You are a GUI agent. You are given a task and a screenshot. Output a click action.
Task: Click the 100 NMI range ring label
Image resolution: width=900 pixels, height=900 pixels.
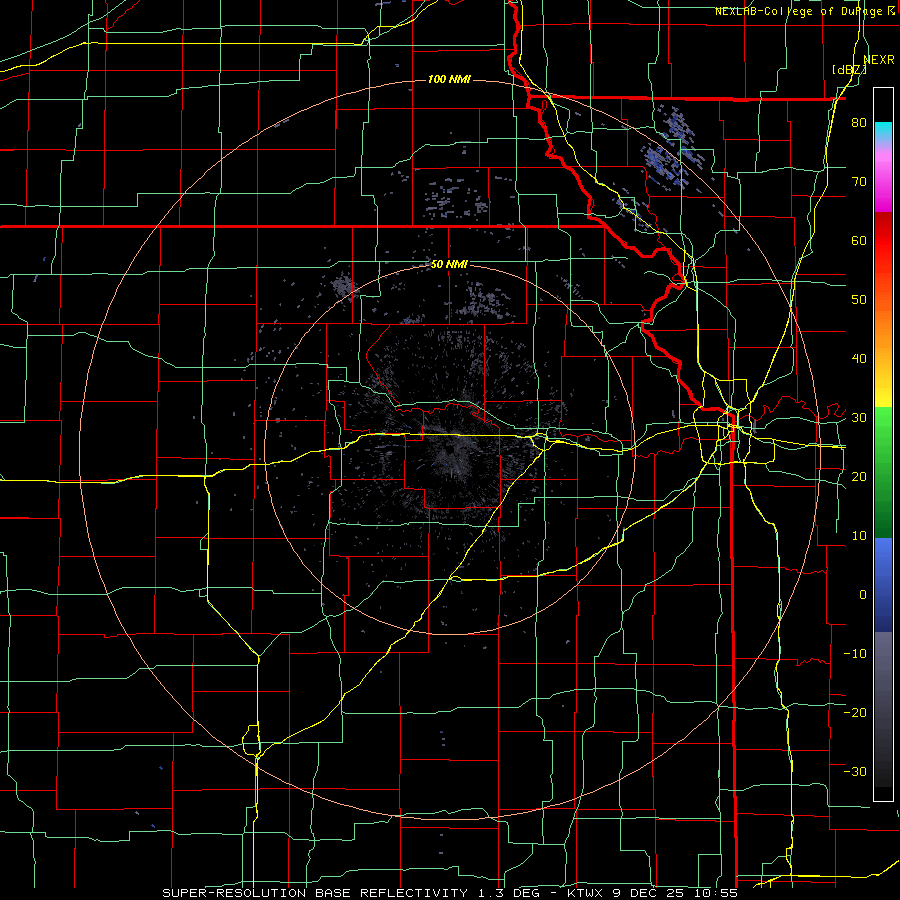[x=449, y=79]
